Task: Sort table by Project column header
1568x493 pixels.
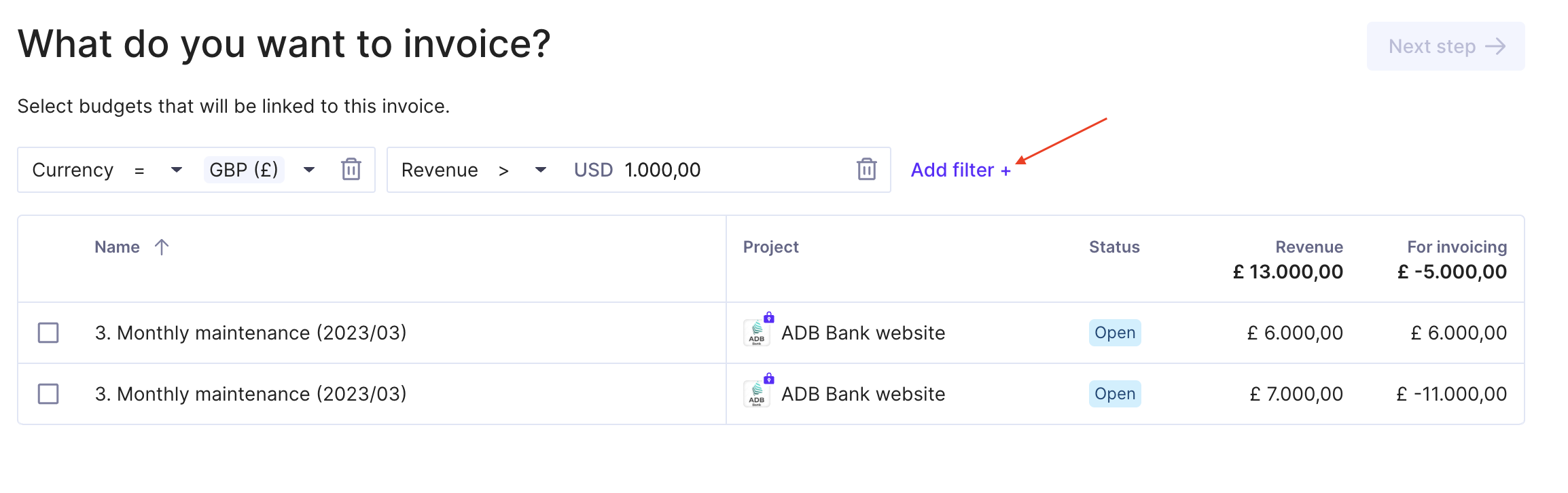Action: [770, 247]
